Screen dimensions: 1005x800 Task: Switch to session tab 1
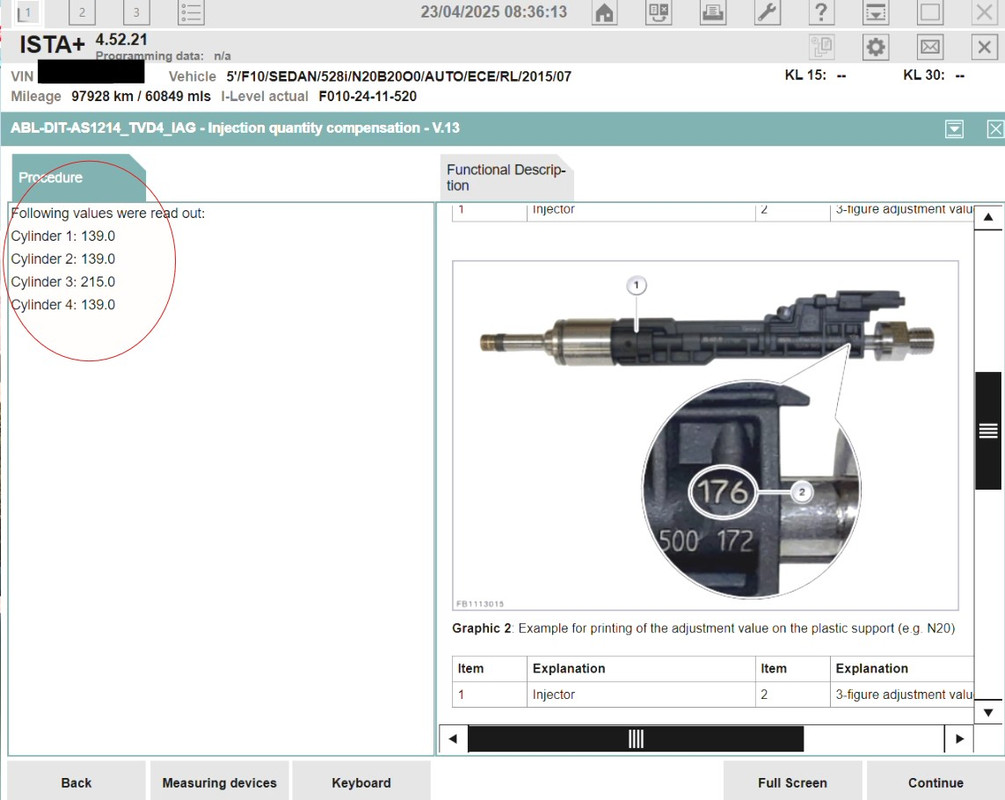coord(26,12)
